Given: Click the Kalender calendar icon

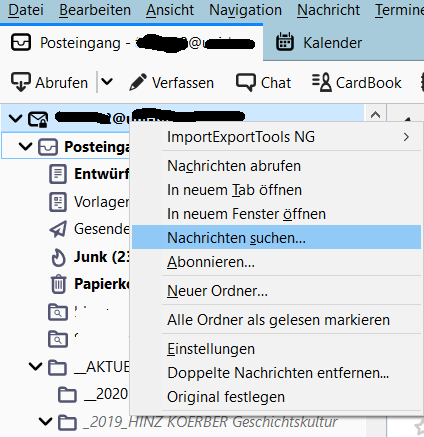Looking at the screenshot, I should click(285, 42).
